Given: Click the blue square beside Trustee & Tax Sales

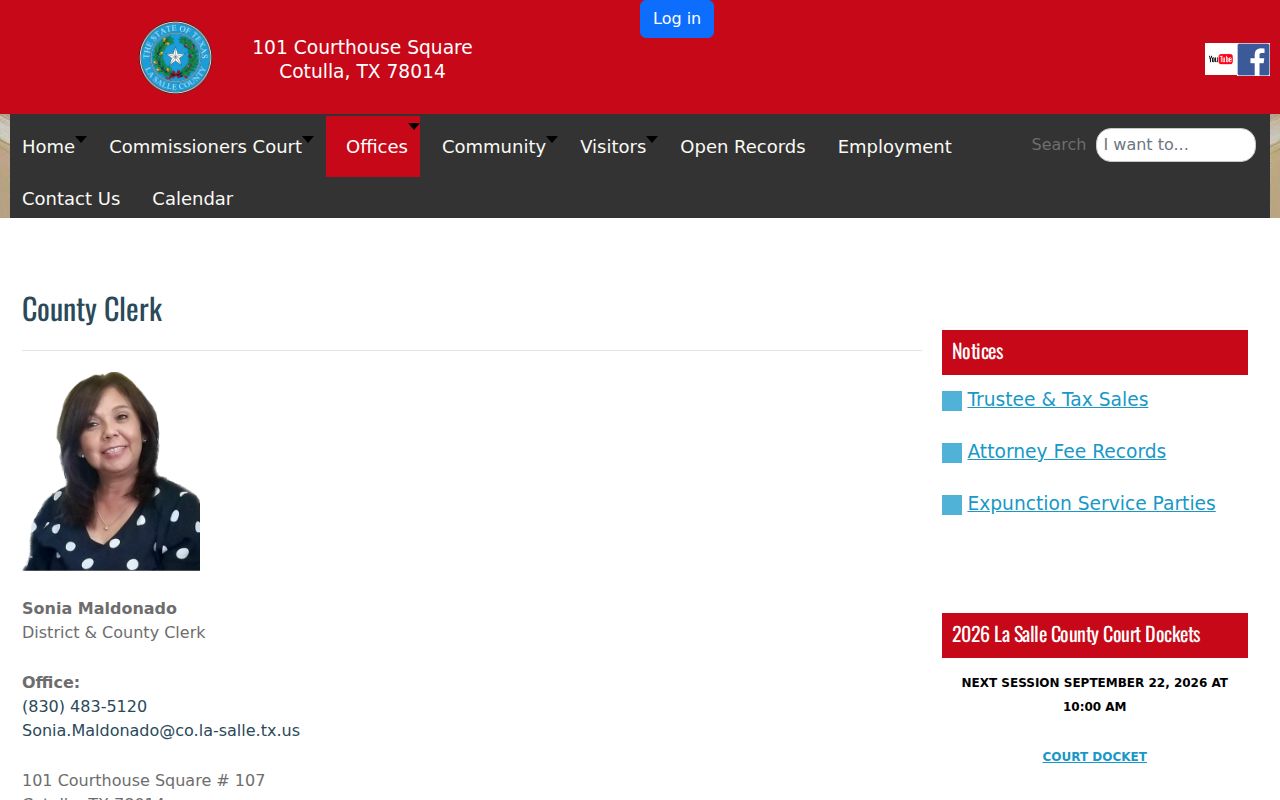Looking at the screenshot, I should (x=952, y=401).
